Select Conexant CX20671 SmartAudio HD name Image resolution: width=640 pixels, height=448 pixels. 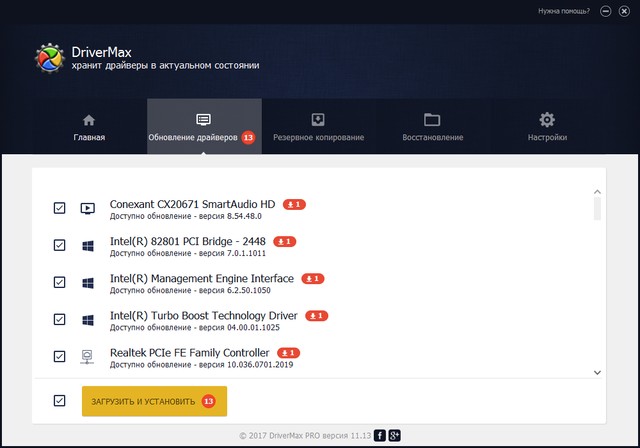coord(193,204)
